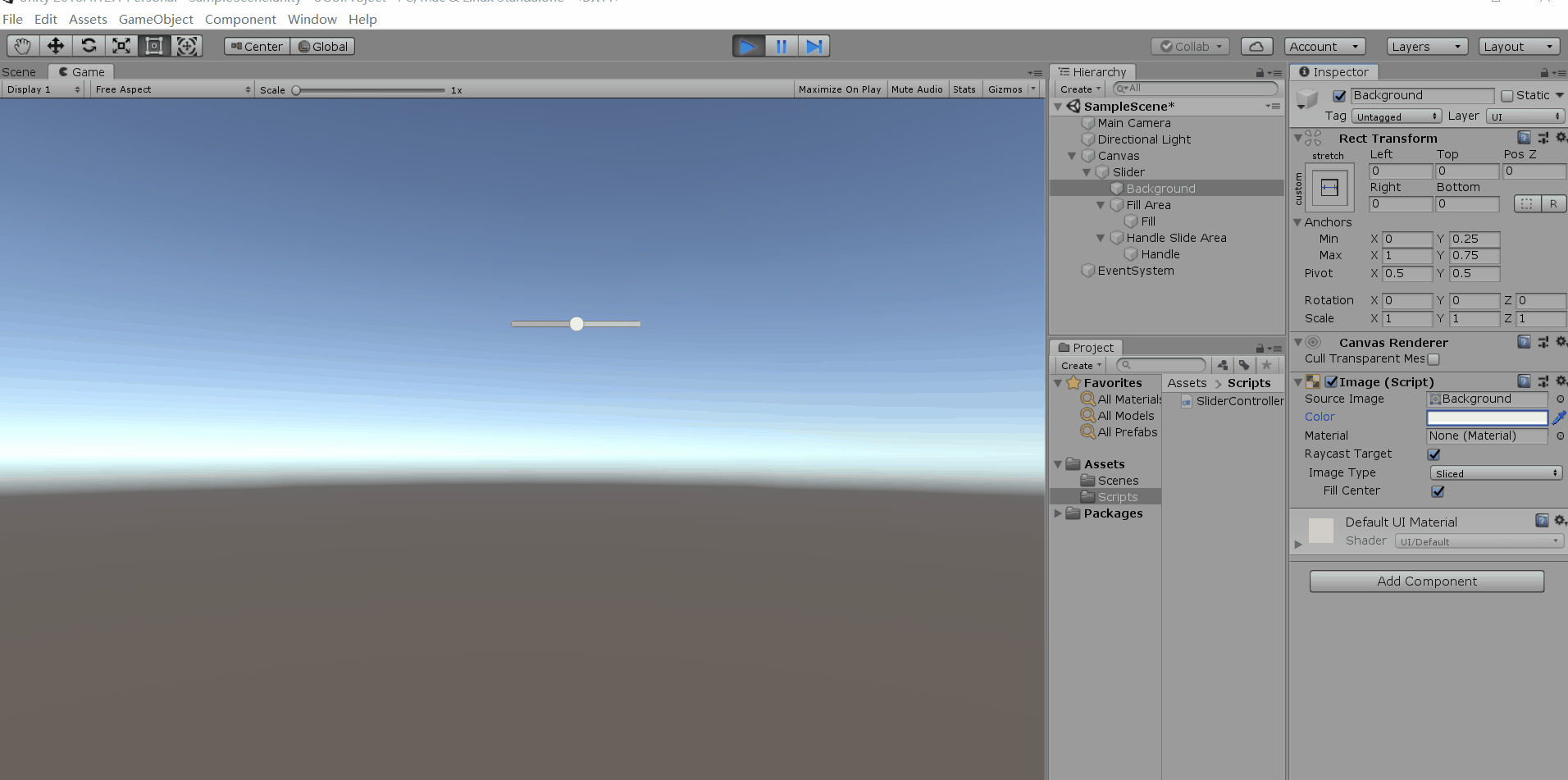This screenshot has height=780, width=1568.
Task: Toggle Fill Center checkbox
Action: 1438,491
